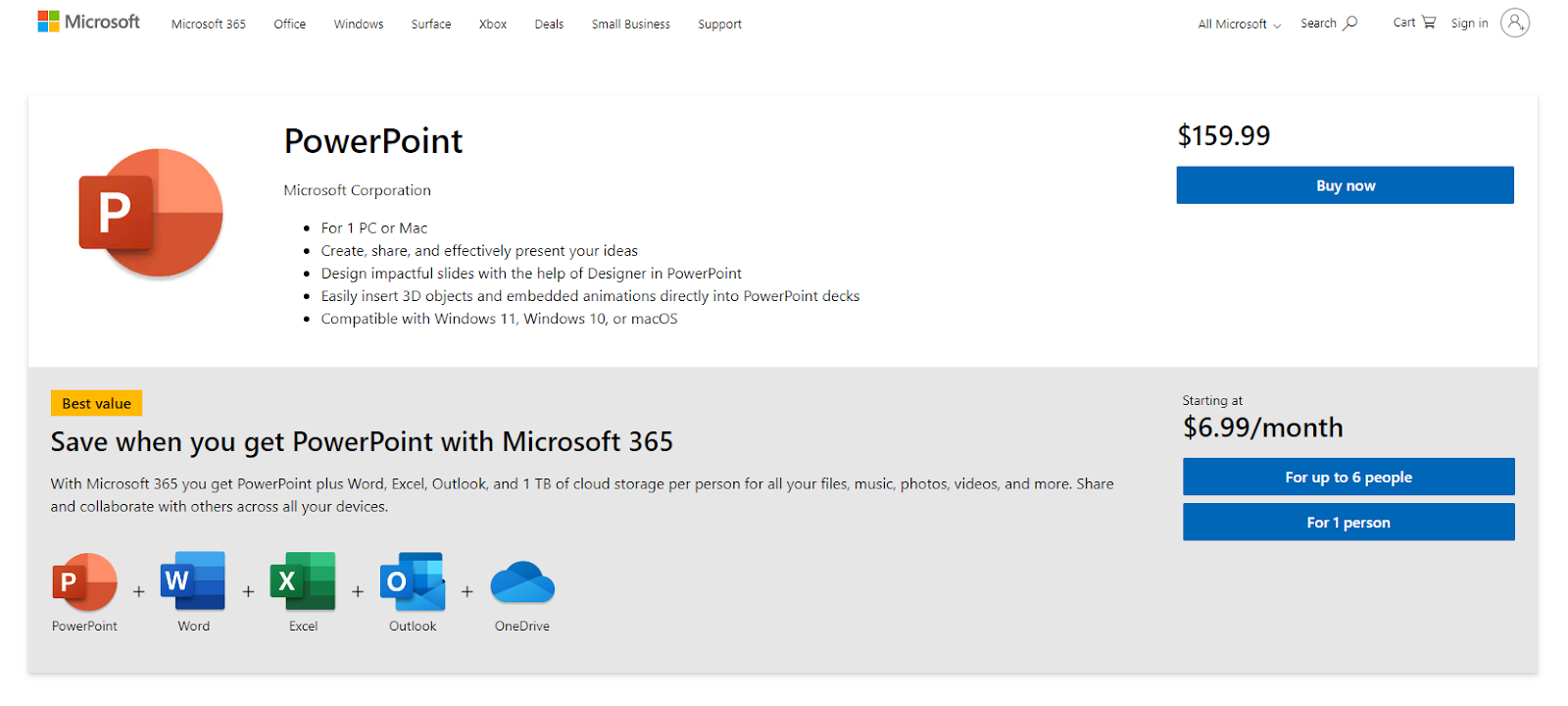
Task: Open the Surface nav item
Action: click(x=431, y=25)
